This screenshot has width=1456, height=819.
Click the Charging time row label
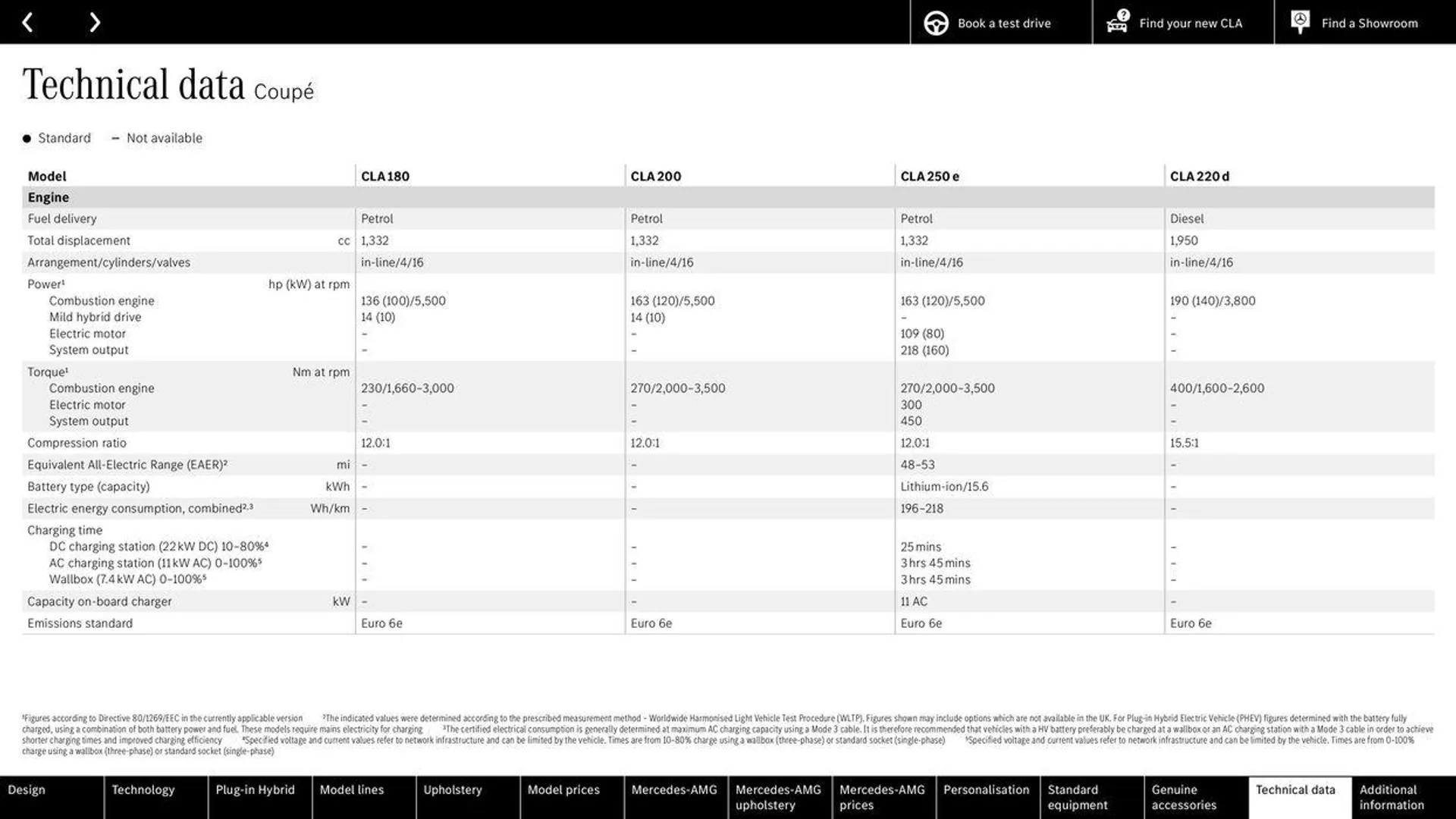[64, 530]
